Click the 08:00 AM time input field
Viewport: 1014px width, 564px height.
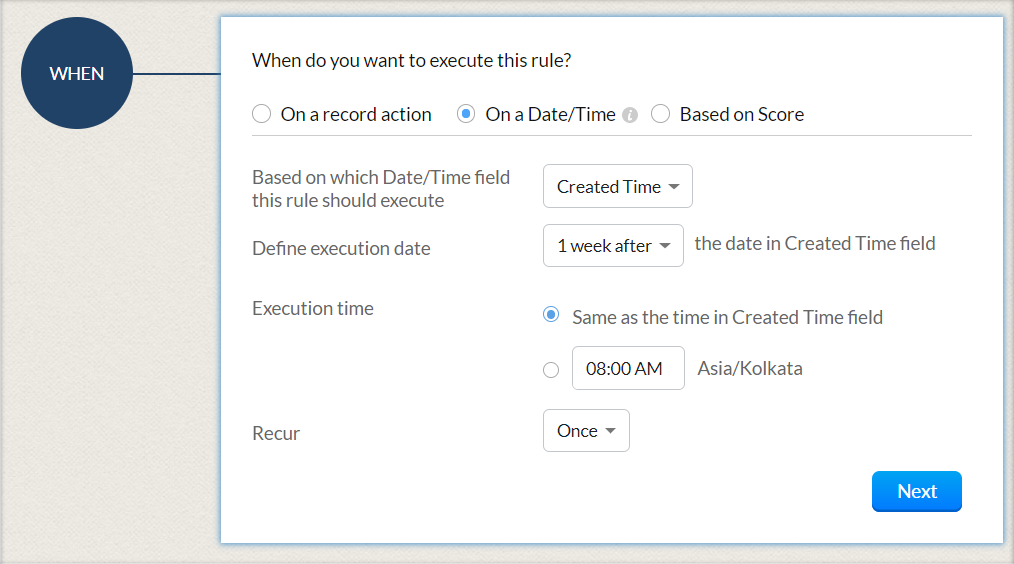pyautogui.click(x=628, y=369)
